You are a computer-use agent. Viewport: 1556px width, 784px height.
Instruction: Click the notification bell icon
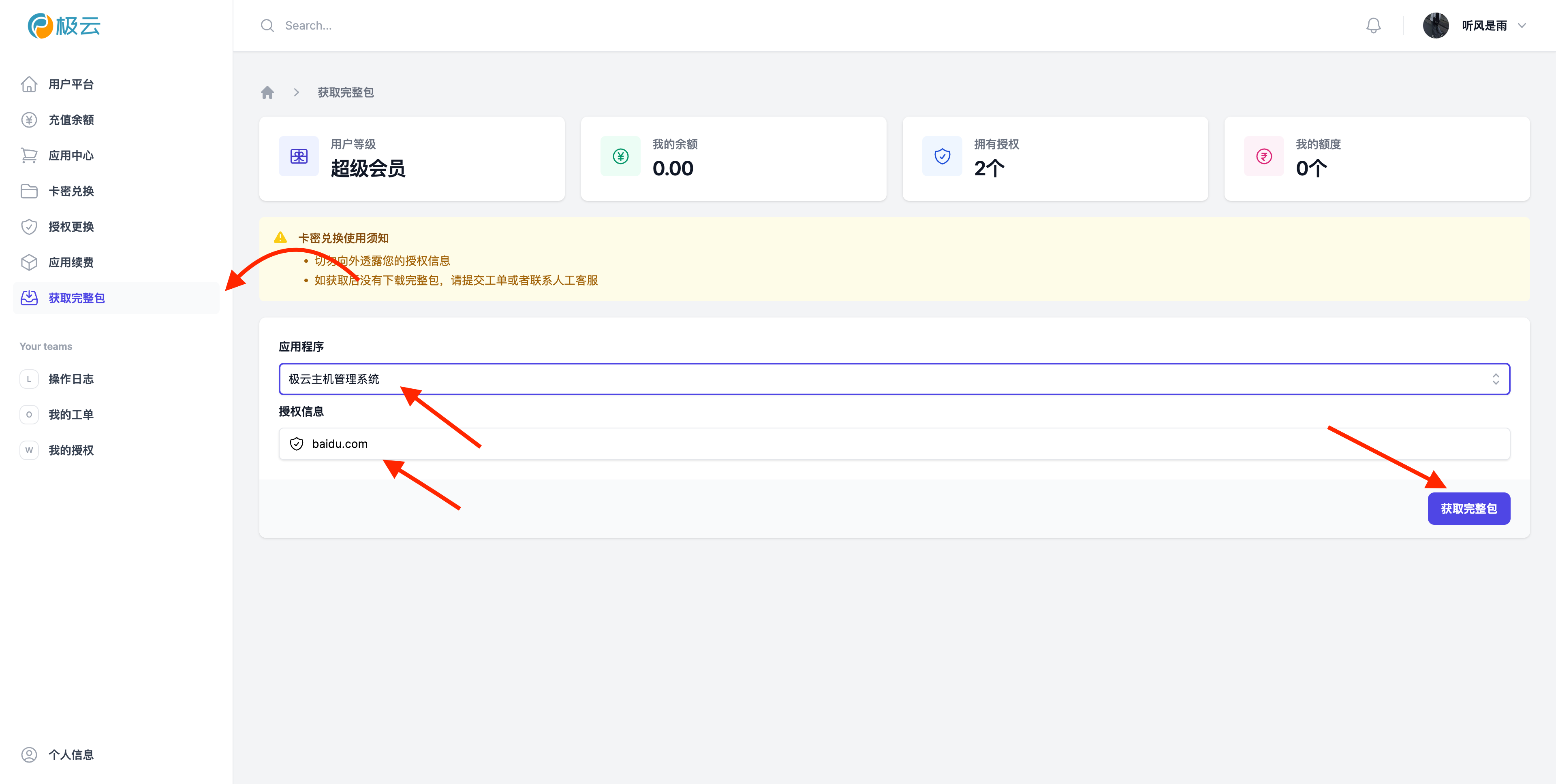pyautogui.click(x=1373, y=26)
